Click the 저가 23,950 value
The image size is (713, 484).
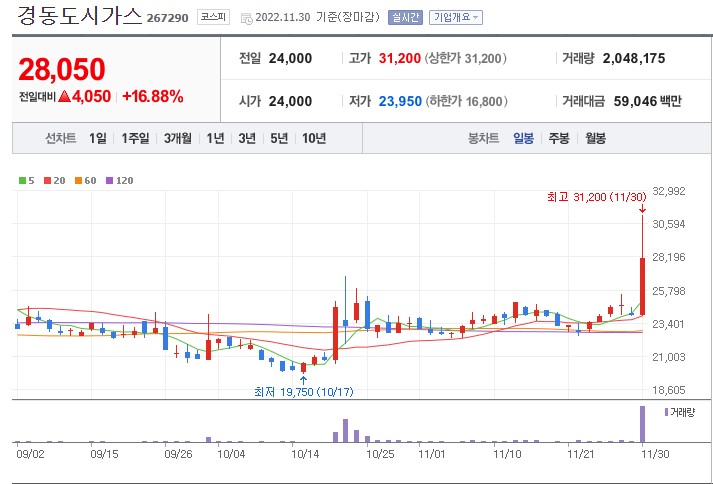(400, 101)
